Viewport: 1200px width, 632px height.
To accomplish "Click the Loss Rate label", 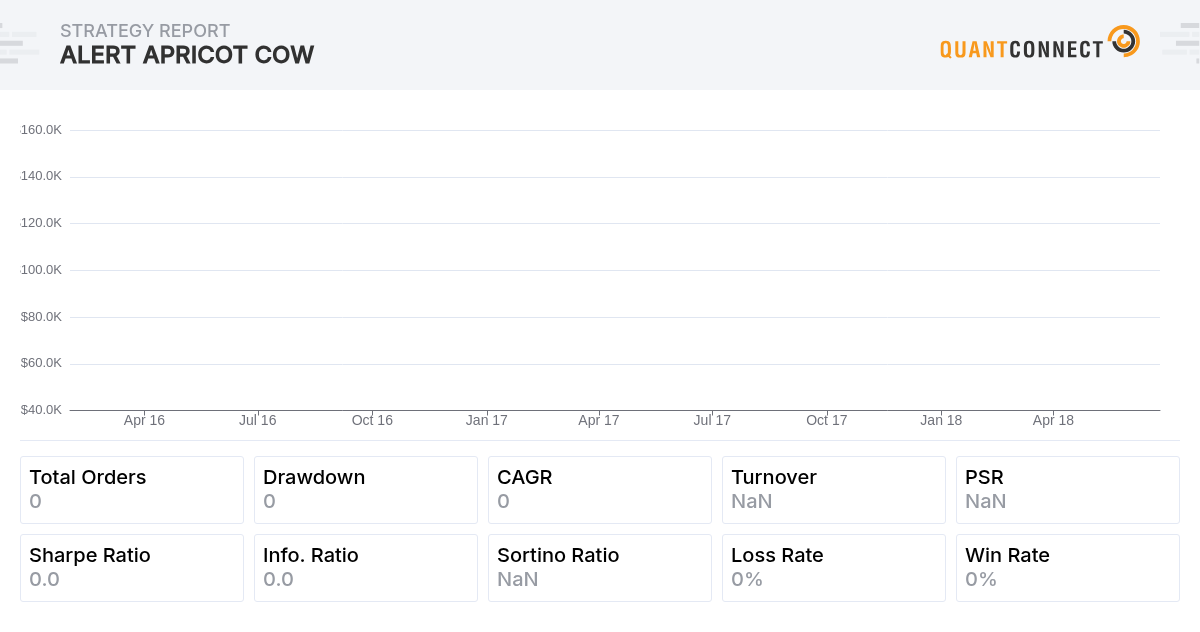I will [x=777, y=555].
